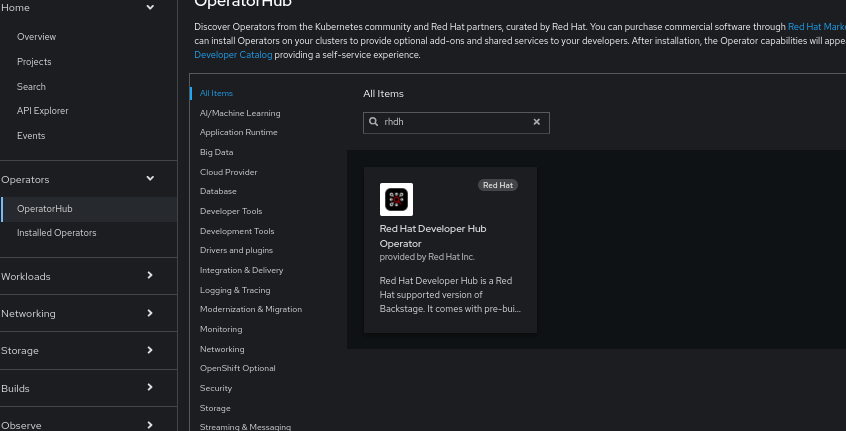The image size is (846, 431).
Task: Choose the Logging & Tracing category
Action: point(234,290)
